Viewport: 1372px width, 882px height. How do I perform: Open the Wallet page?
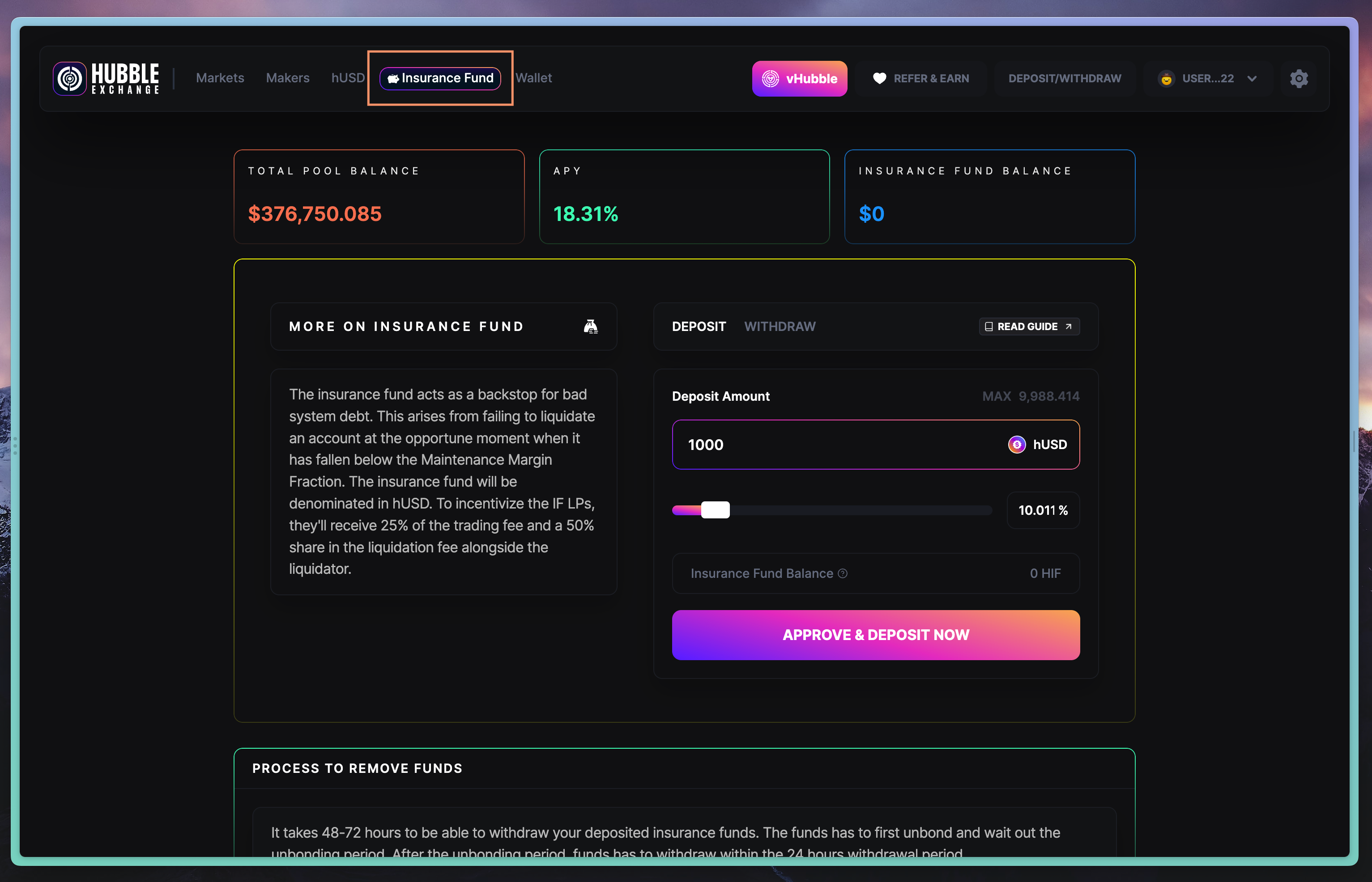click(533, 78)
